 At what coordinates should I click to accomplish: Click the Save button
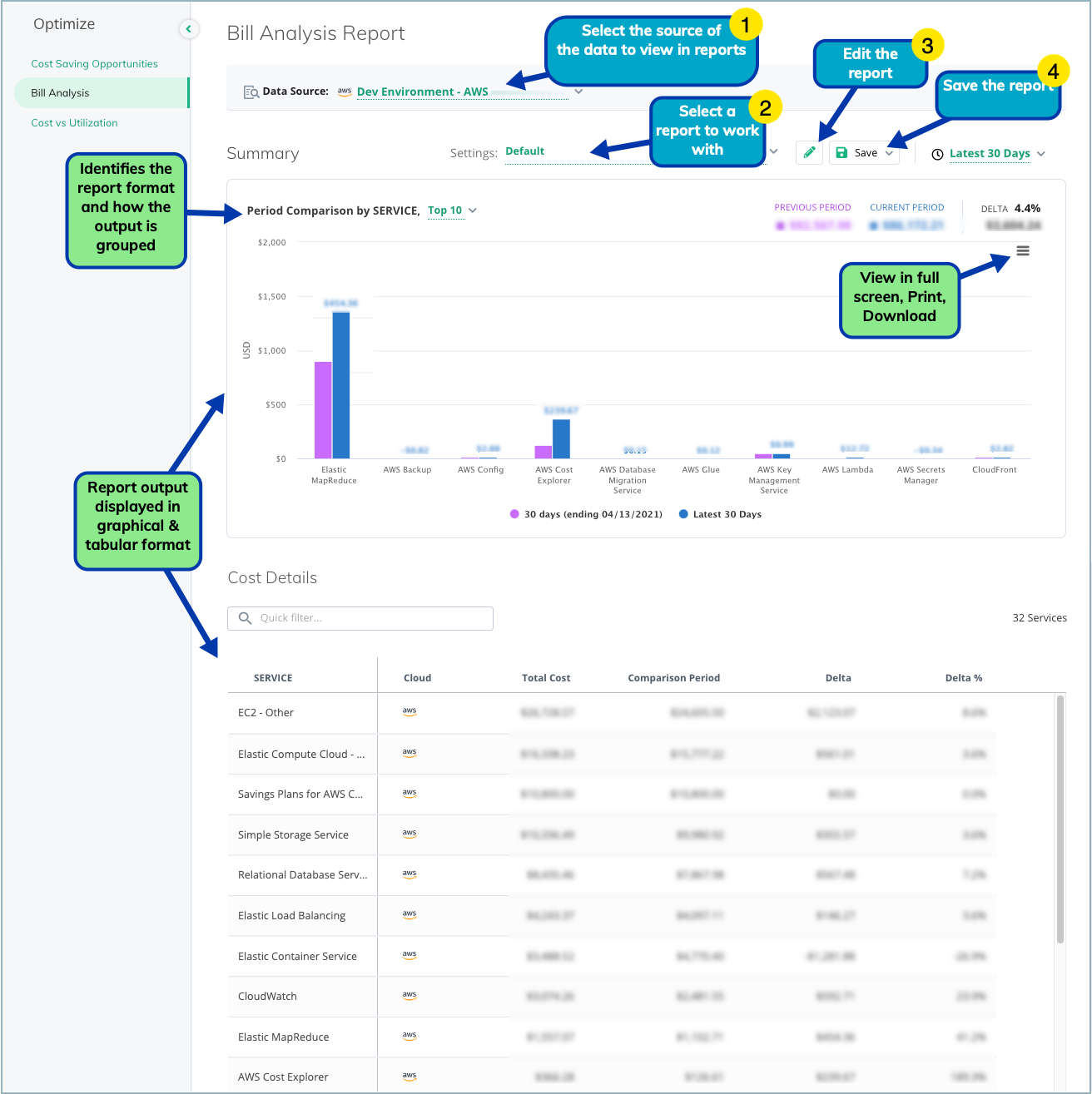[x=857, y=153]
